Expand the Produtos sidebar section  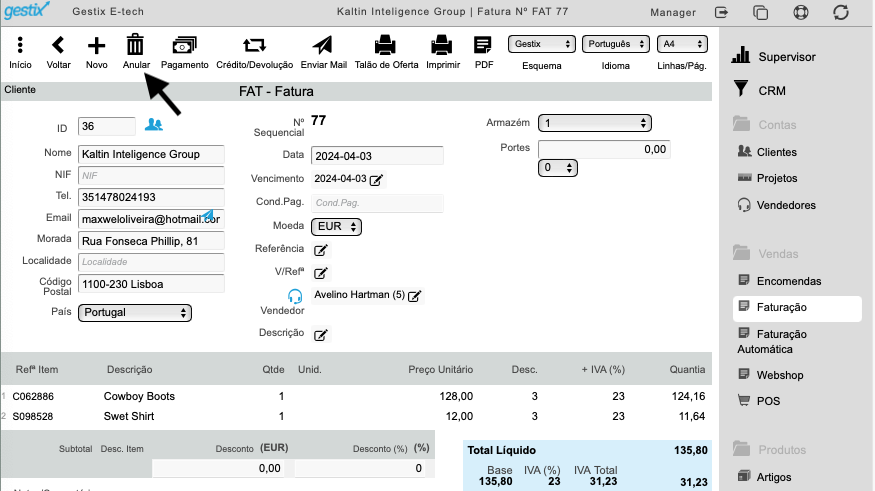[781, 450]
